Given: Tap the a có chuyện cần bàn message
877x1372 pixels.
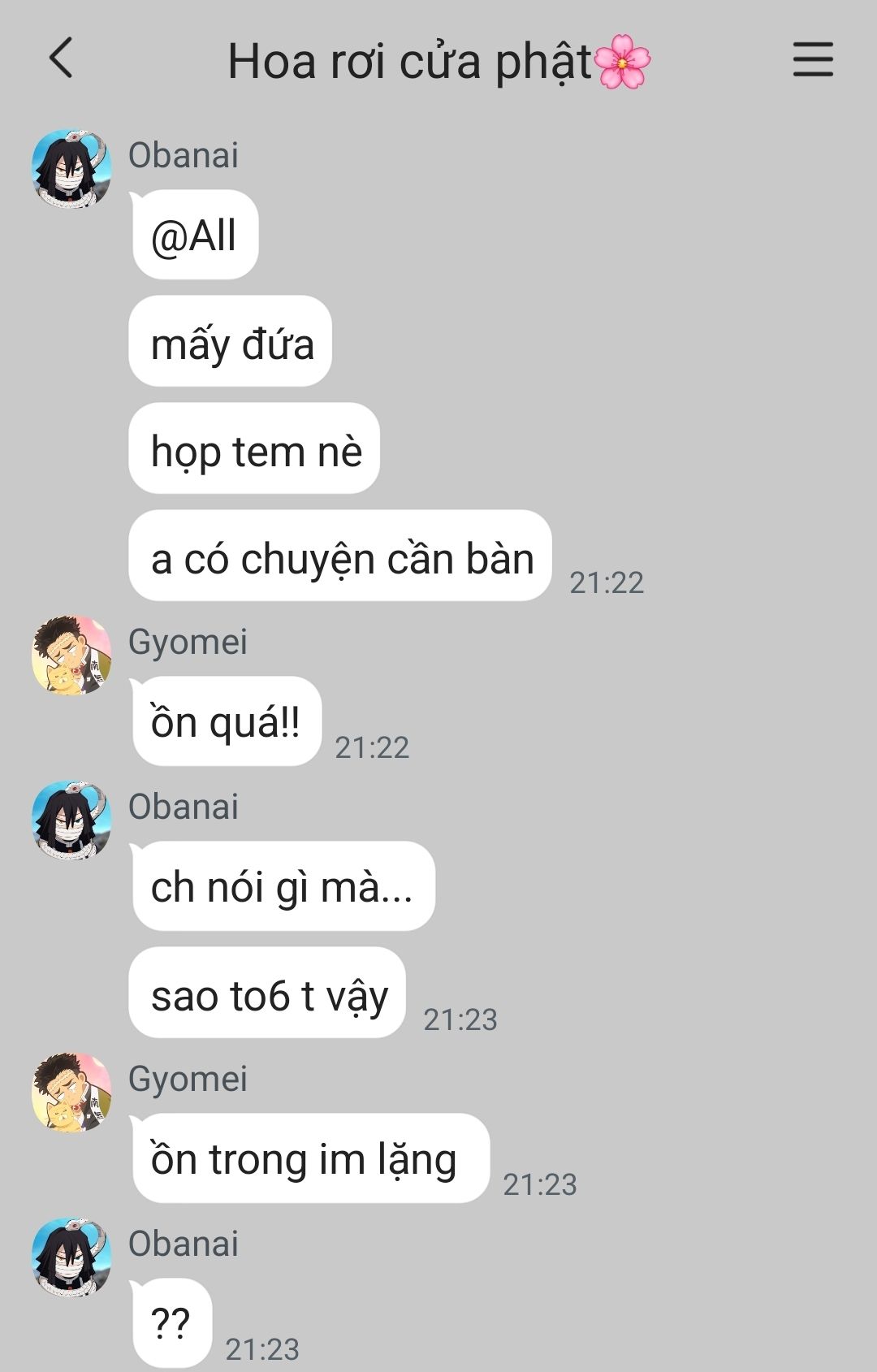Looking at the screenshot, I should click(x=340, y=556).
